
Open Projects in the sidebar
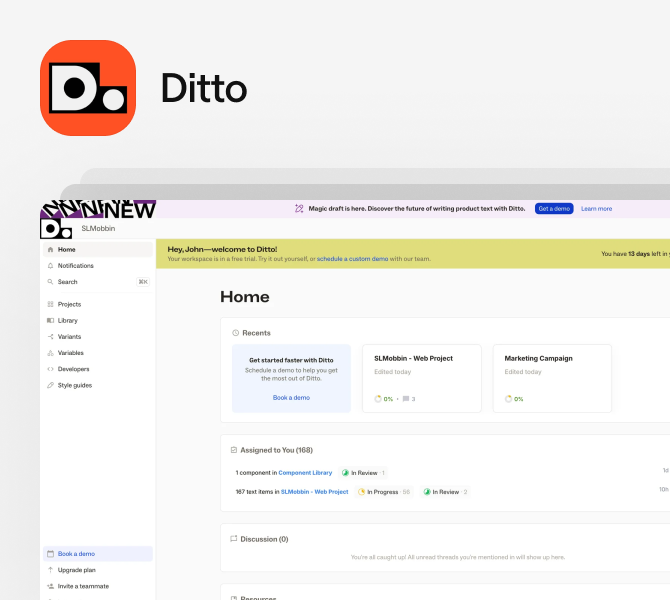click(98, 304)
